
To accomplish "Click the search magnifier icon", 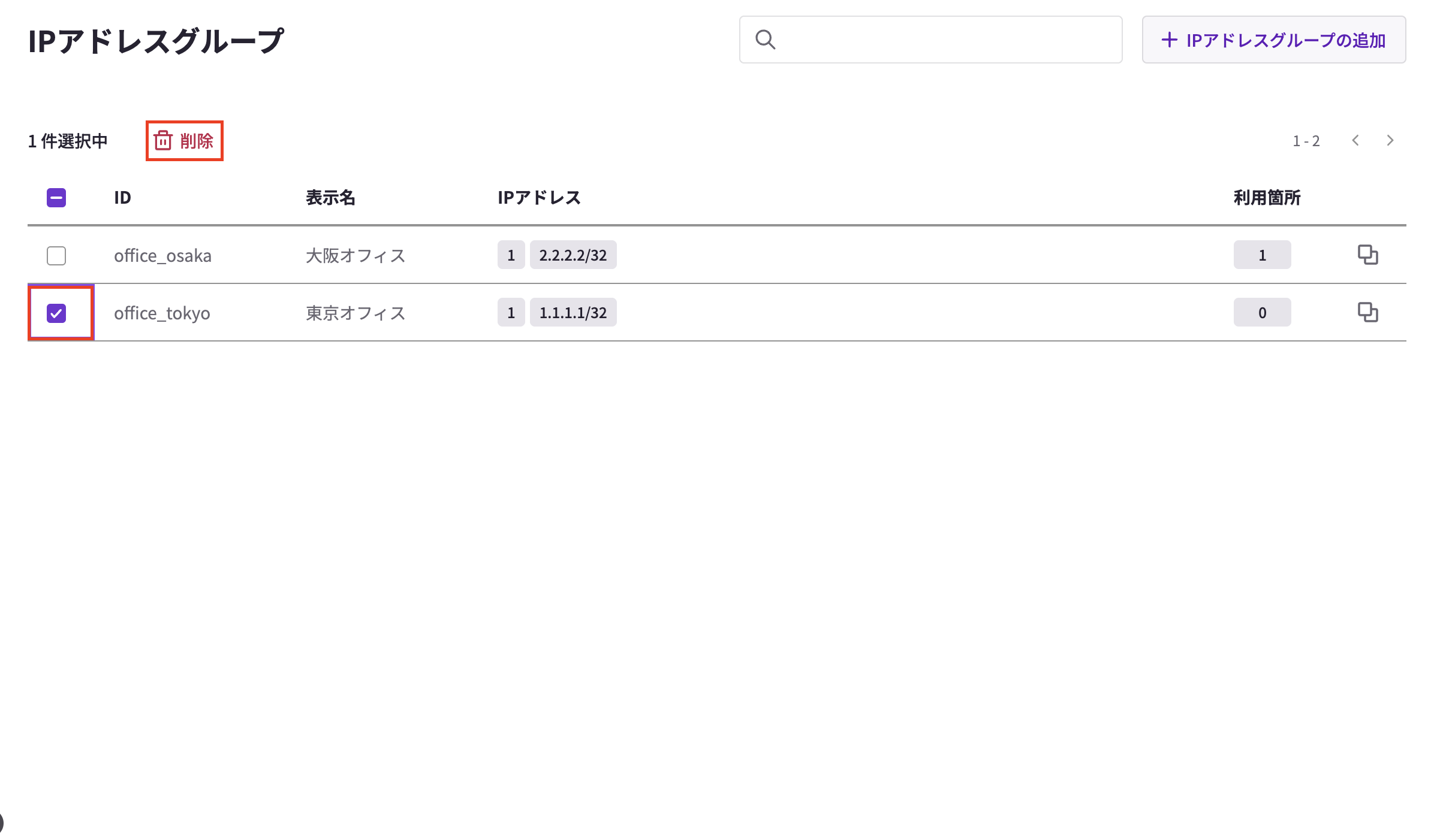I will click(766, 40).
